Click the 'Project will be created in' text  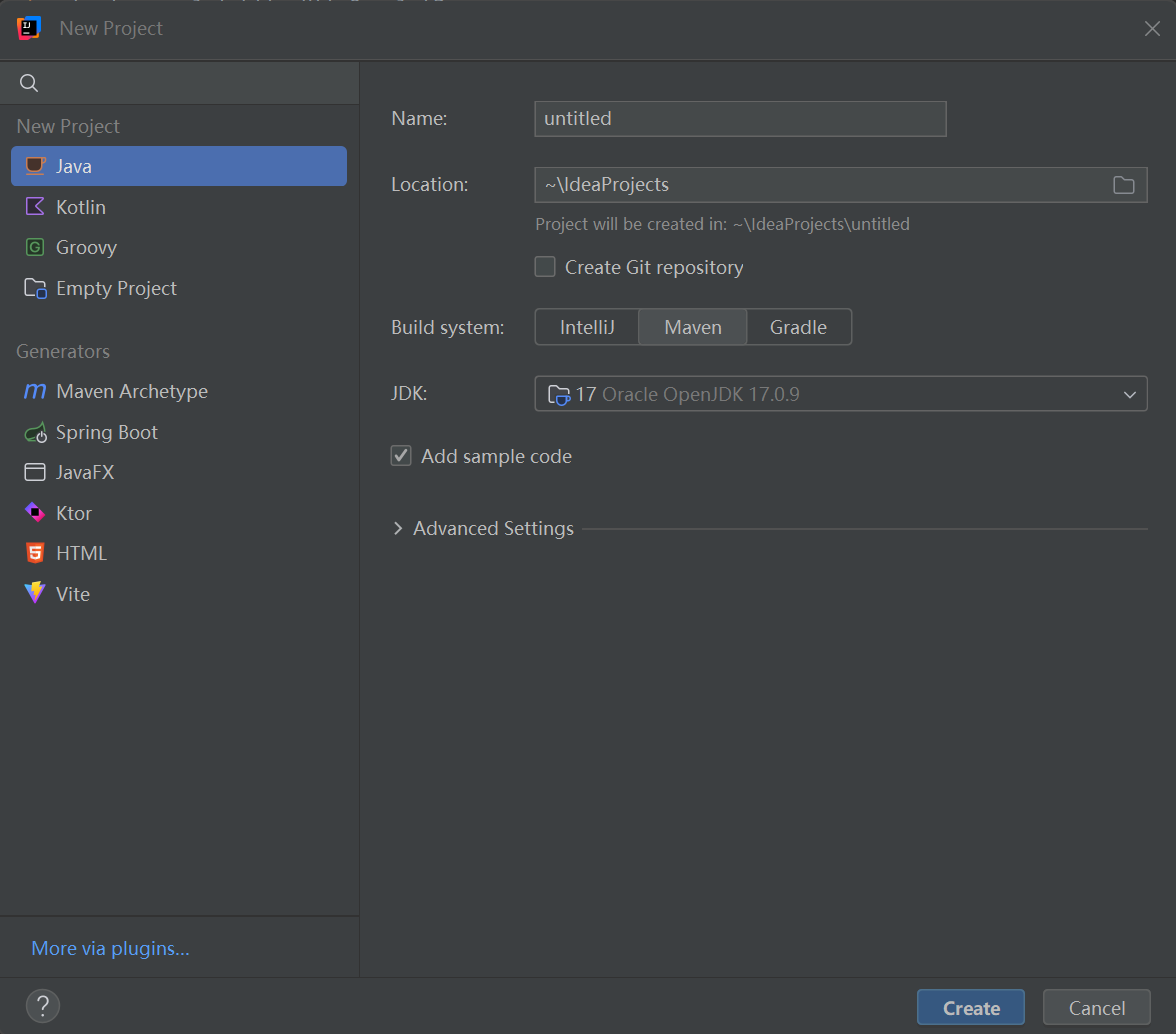pos(722,224)
